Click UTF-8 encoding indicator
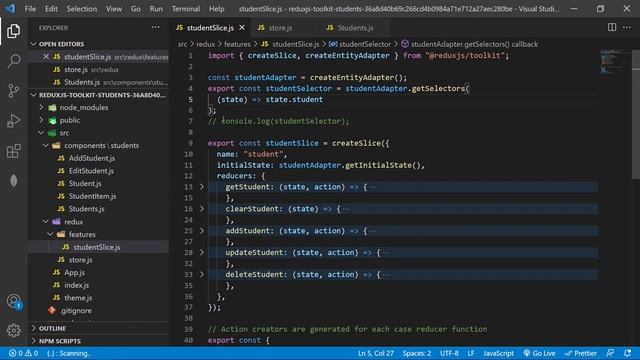Screen dimensions: 640x360 (x=449, y=353)
